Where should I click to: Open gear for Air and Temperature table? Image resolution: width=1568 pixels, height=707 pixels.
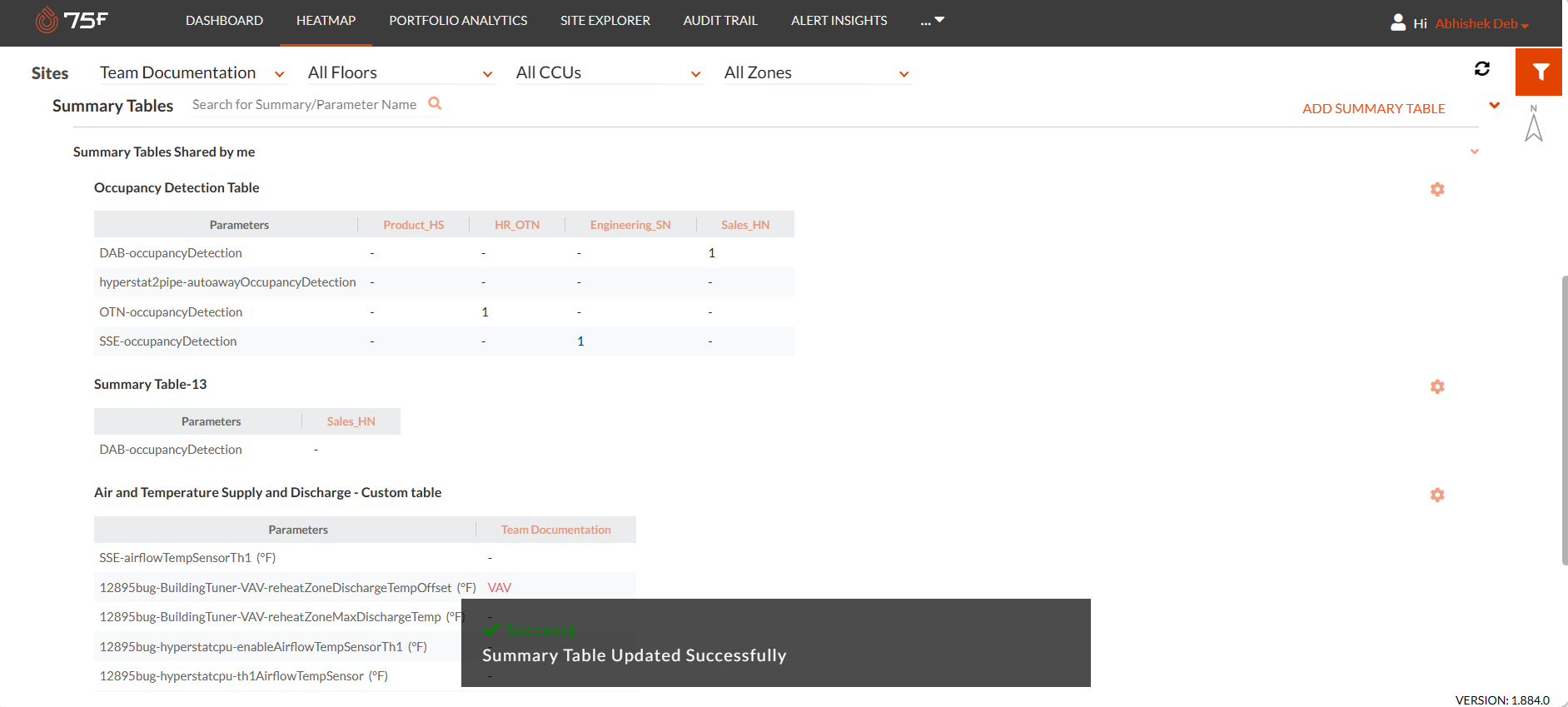coord(1437,495)
